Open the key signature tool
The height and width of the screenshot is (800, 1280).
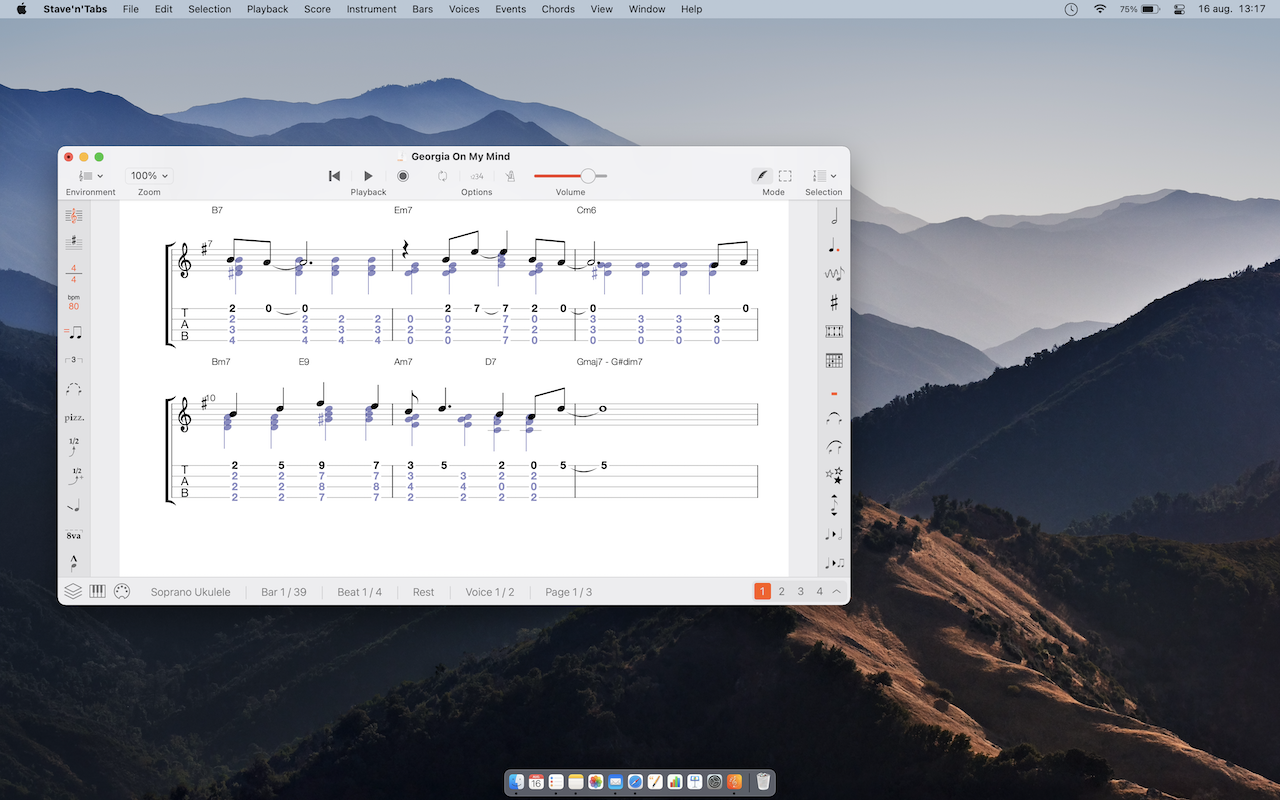click(73, 243)
